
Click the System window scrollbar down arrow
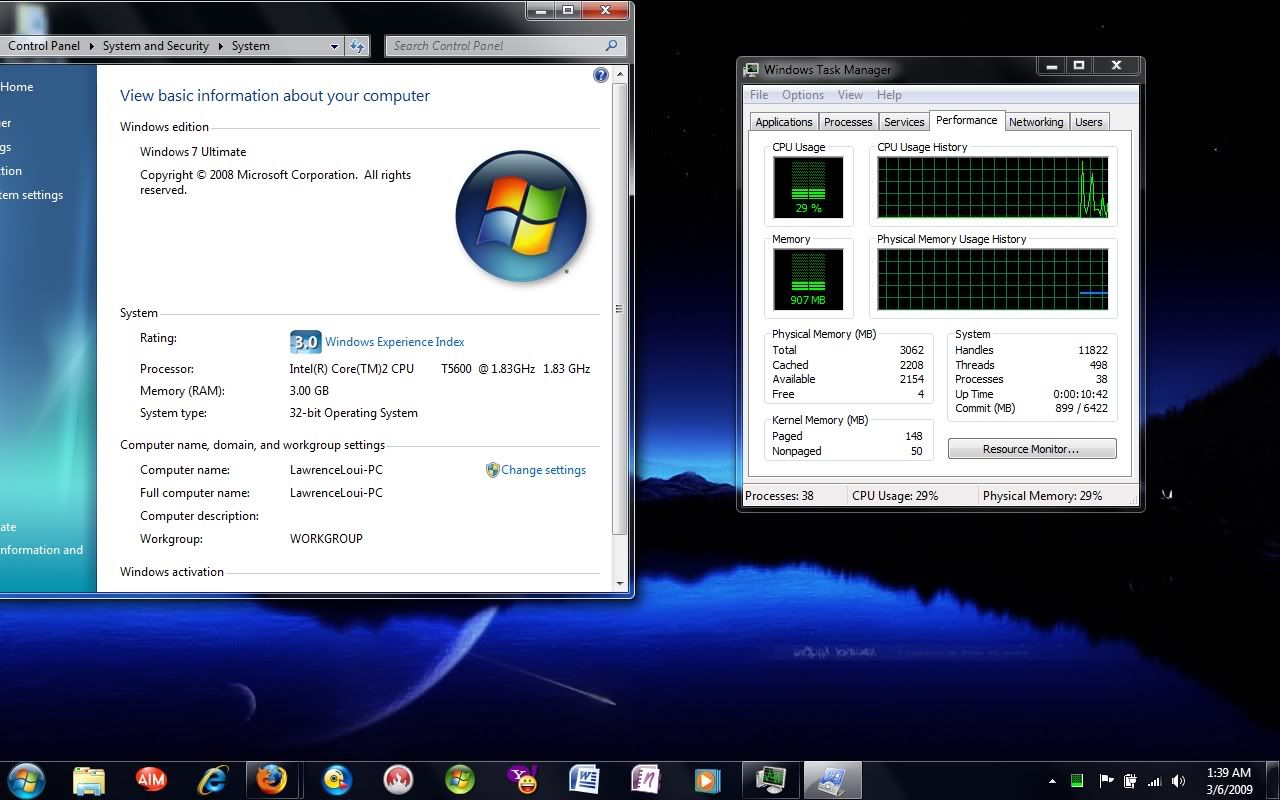(620, 583)
